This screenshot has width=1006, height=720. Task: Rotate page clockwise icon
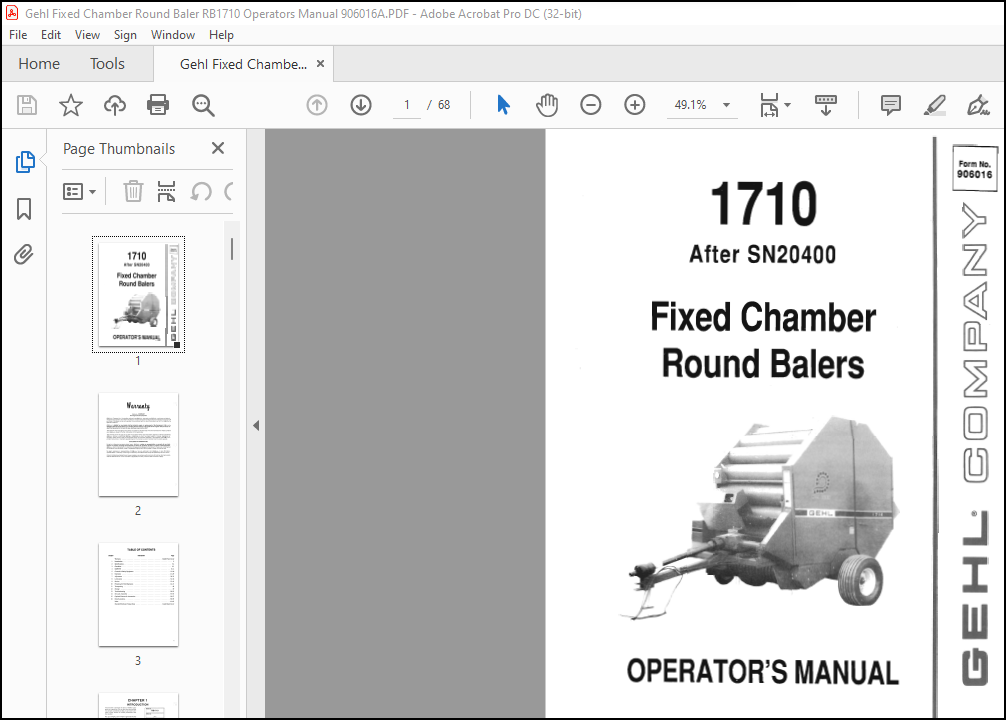coord(229,191)
